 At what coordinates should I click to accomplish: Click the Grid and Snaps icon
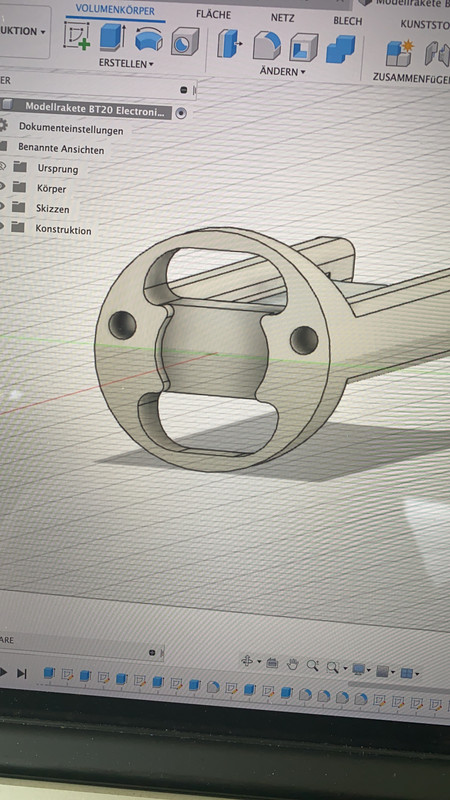coord(383,671)
